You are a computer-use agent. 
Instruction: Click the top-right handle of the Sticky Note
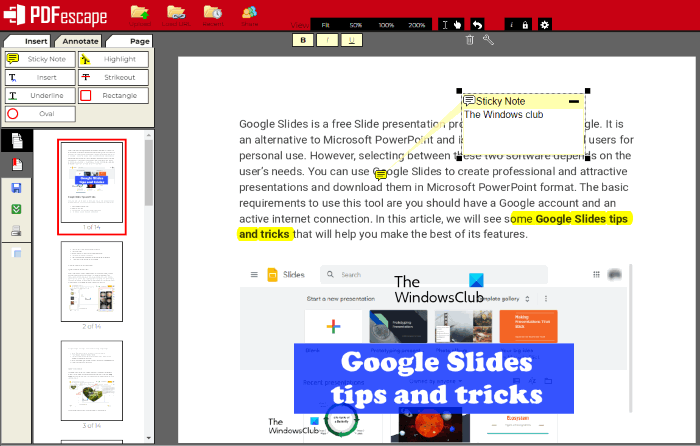click(588, 91)
